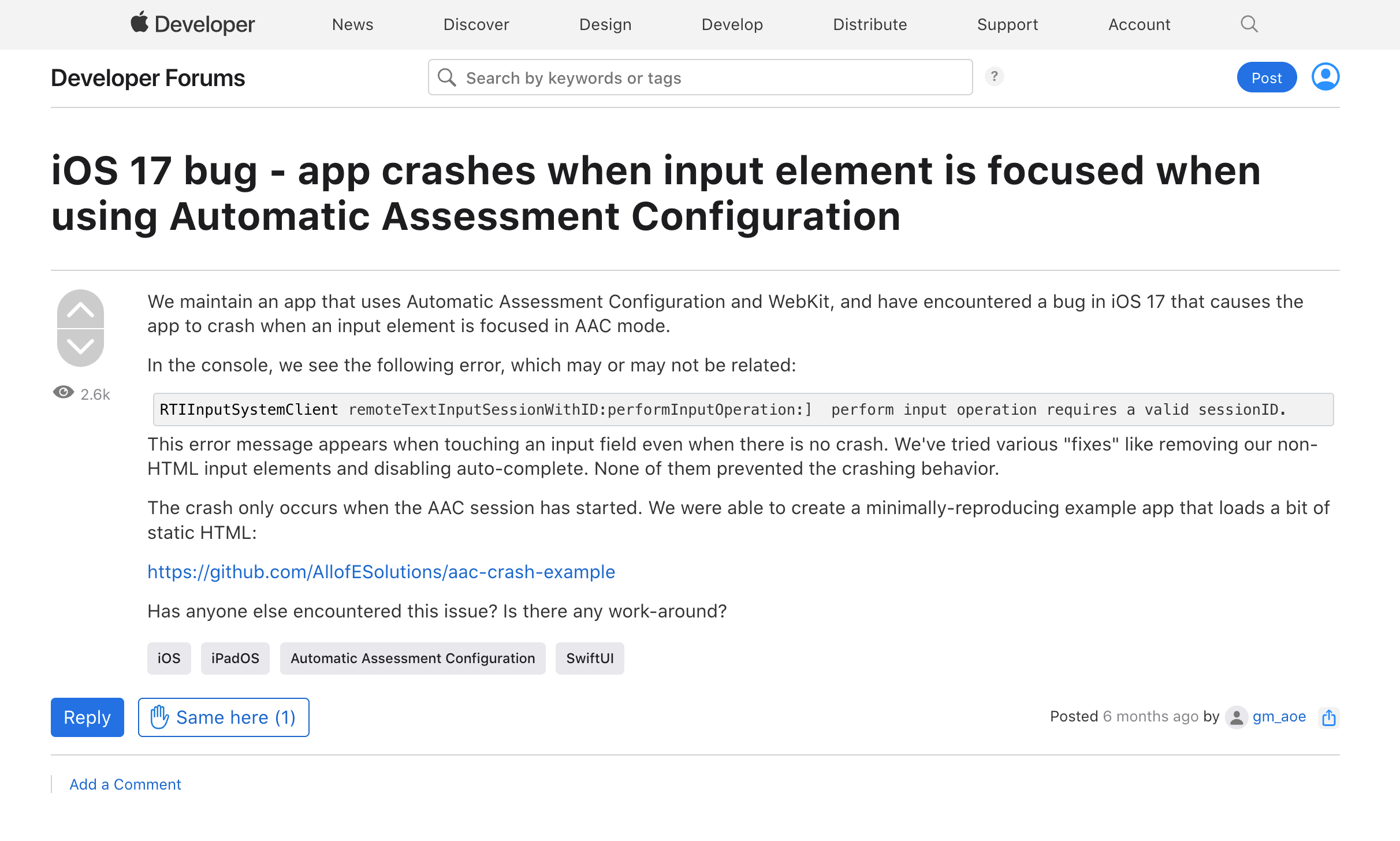Select the SwiftUI tag

click(589, 658)
